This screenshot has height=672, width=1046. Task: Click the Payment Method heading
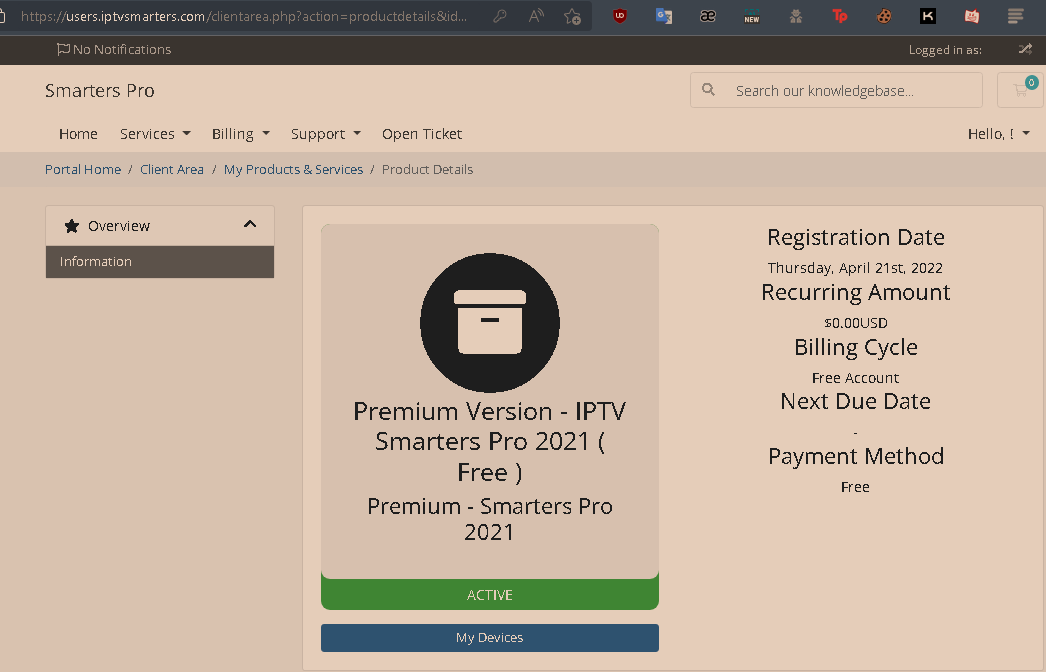coord(856,456)
